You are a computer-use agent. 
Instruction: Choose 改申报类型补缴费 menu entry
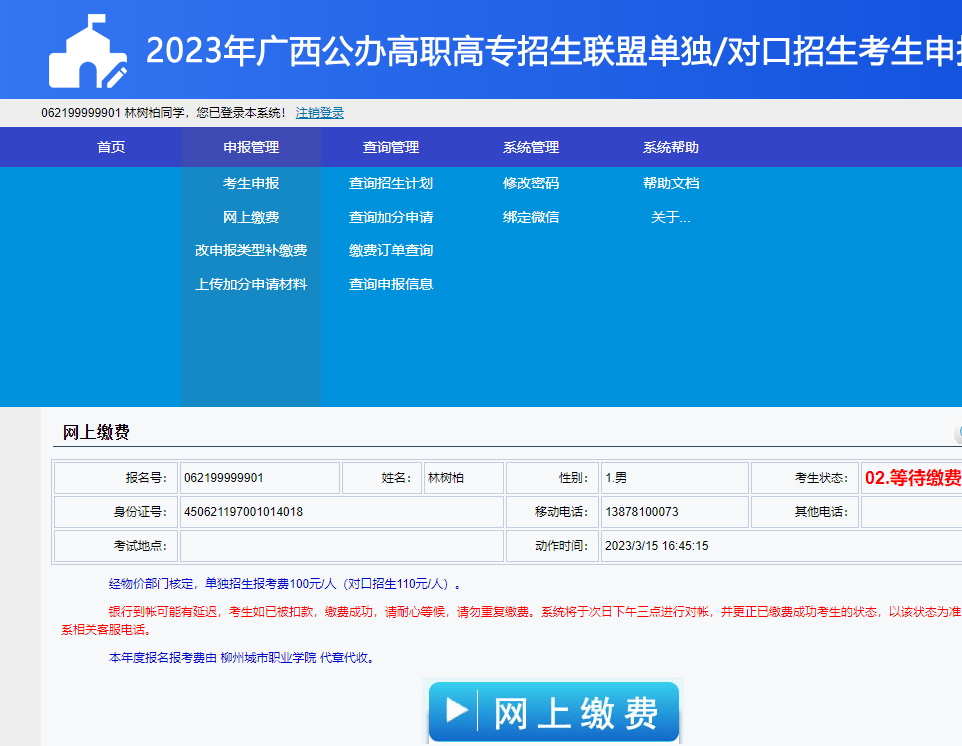click(251, 250)
